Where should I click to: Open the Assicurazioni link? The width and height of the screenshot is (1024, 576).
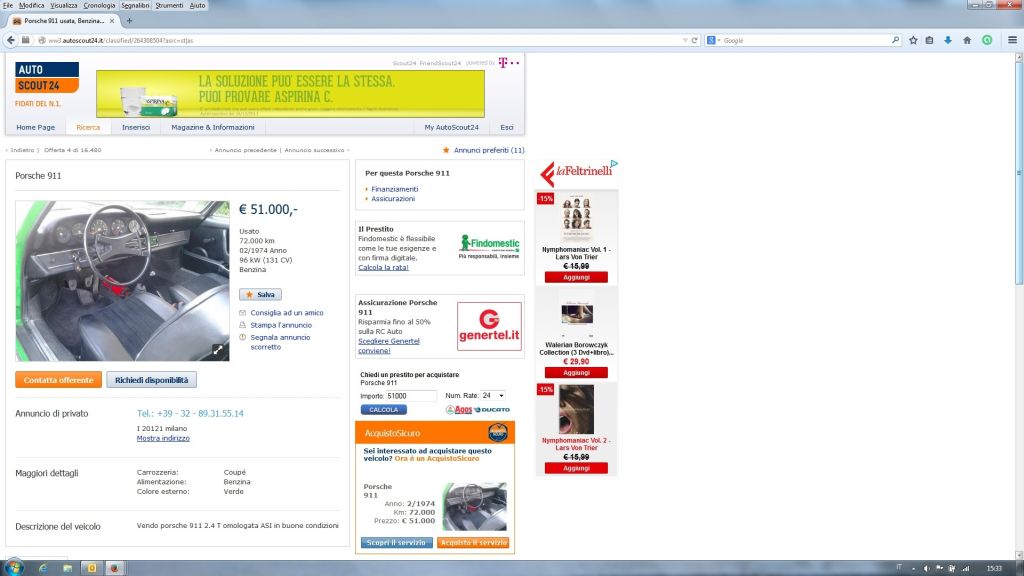392,199
